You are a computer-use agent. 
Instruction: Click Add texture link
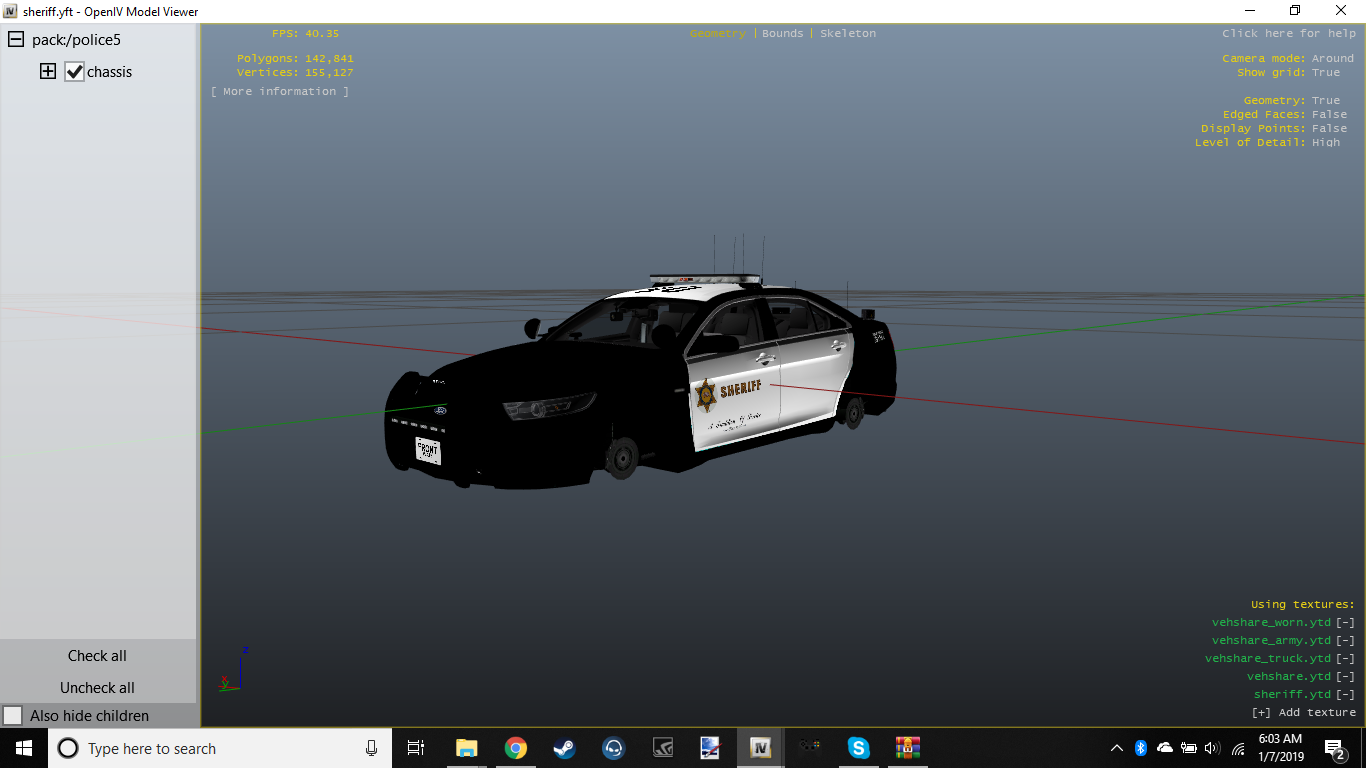pyautogui.click(x=1303, y=713)
